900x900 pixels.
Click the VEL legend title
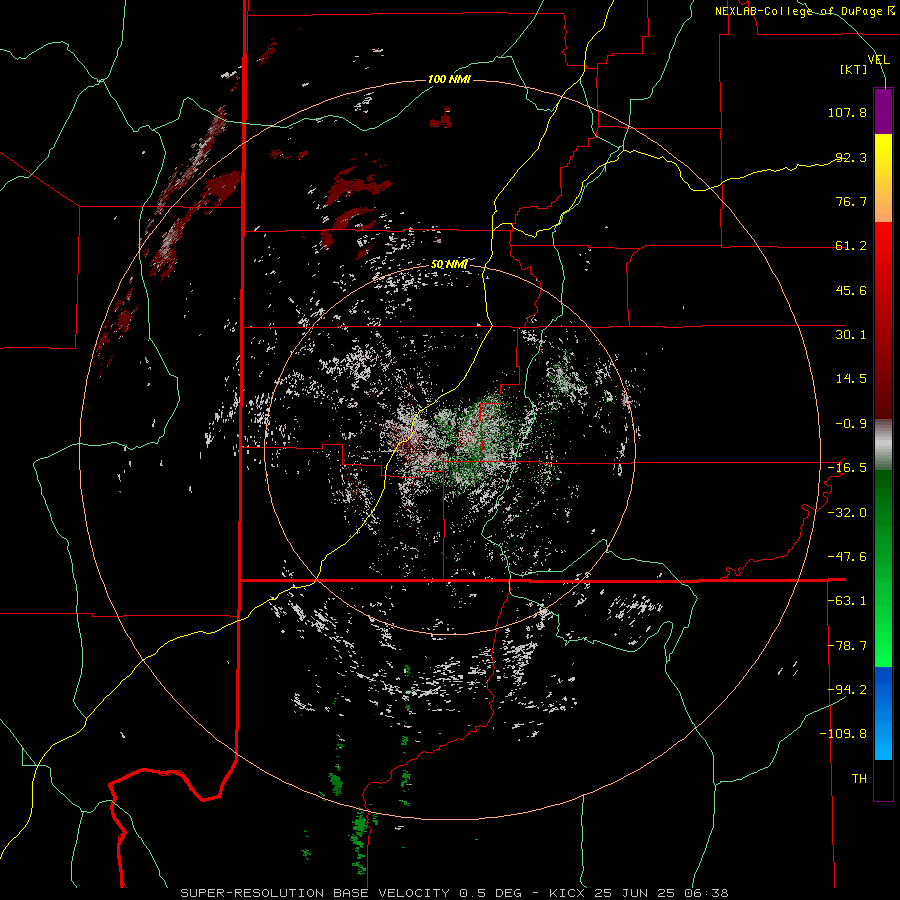tap(879, 59)
